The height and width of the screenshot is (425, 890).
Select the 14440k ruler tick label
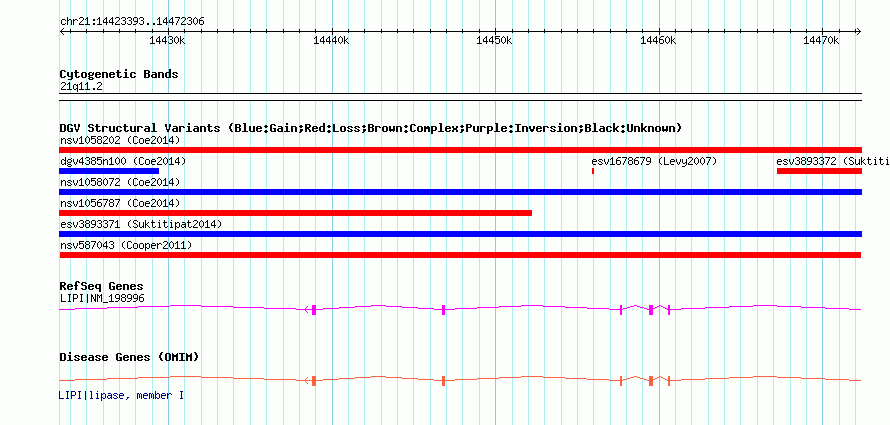coord(331,40)
